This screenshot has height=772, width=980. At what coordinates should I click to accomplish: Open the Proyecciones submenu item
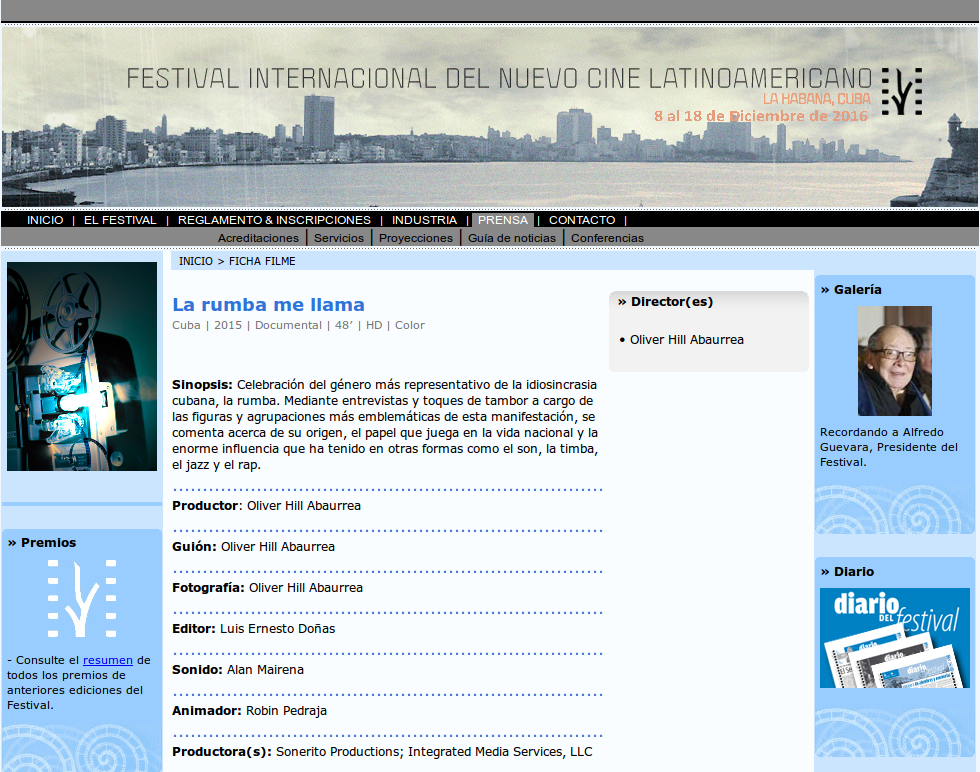pyautogui.click(x=415, y=237)
